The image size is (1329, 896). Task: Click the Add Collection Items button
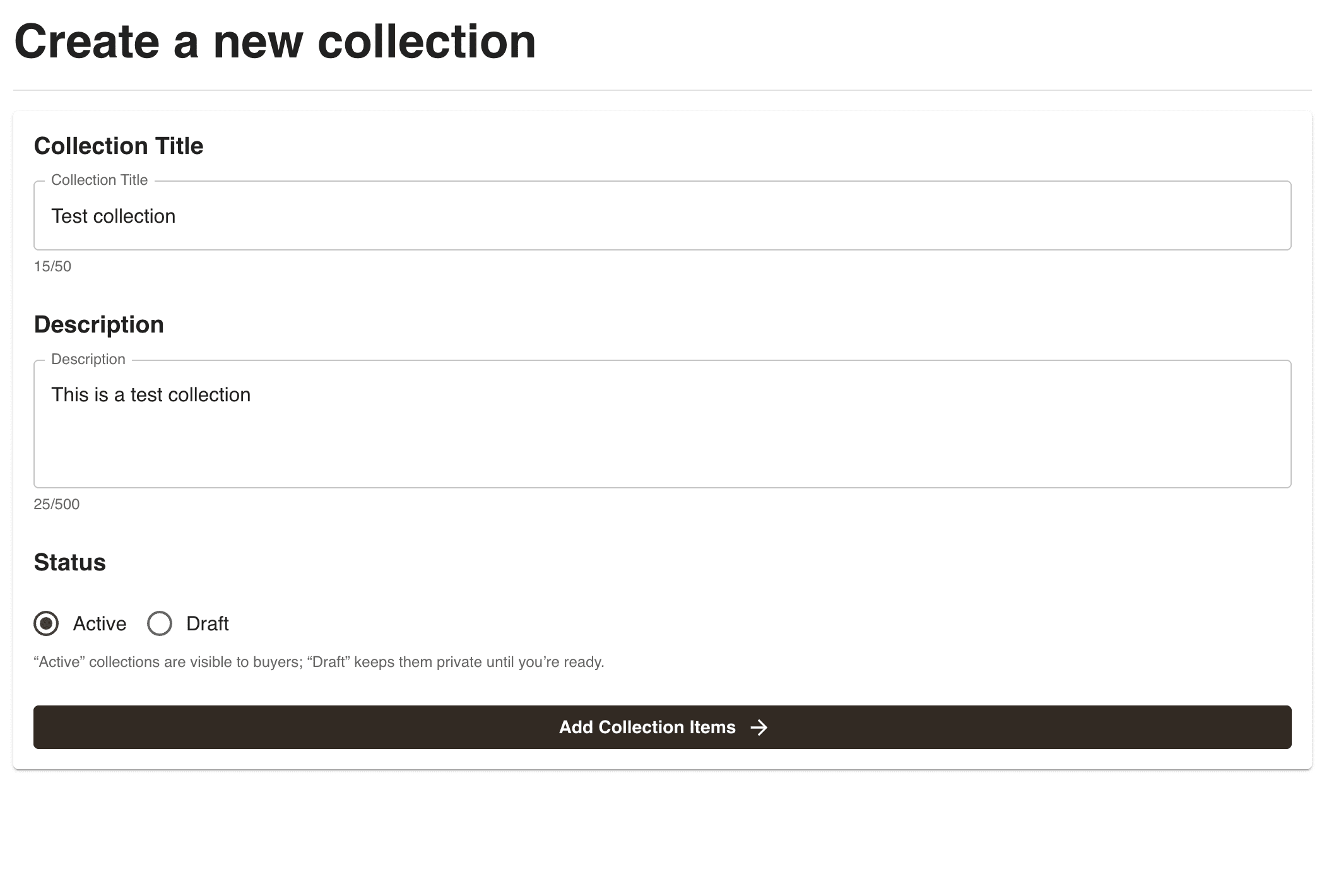[x=663, y=727]
